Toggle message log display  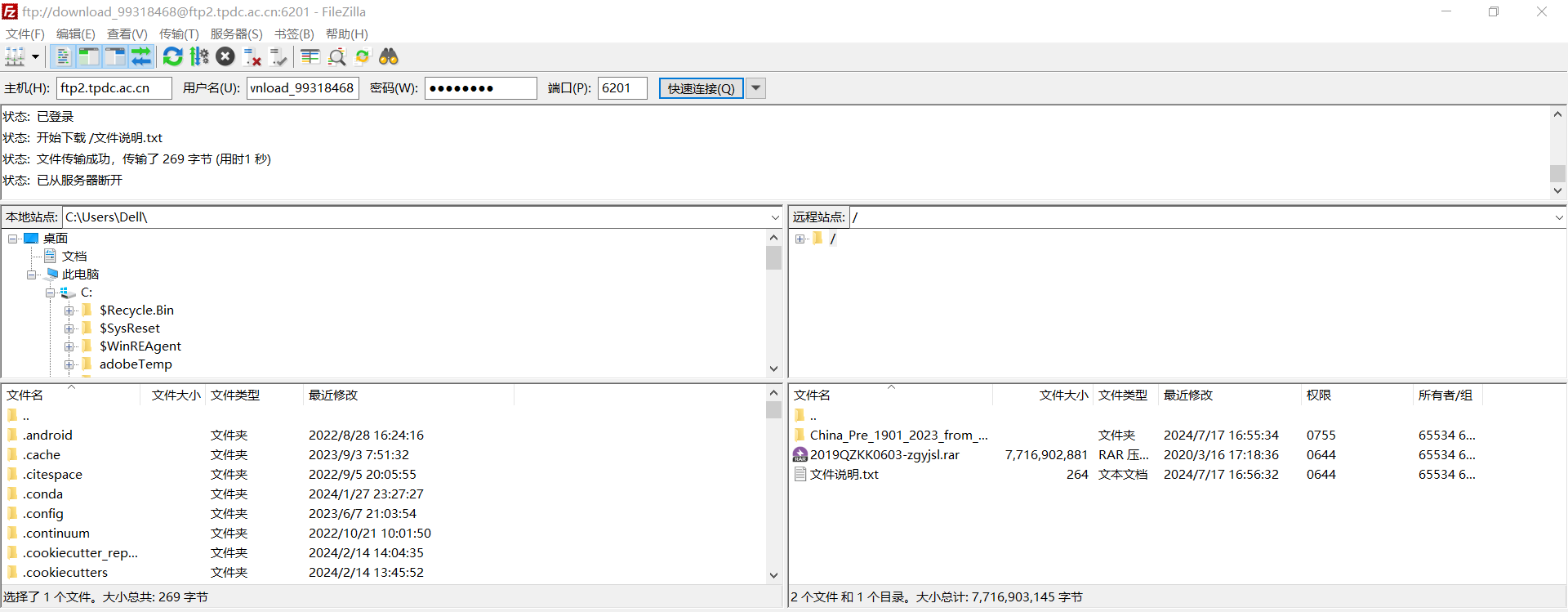(62, 56)
